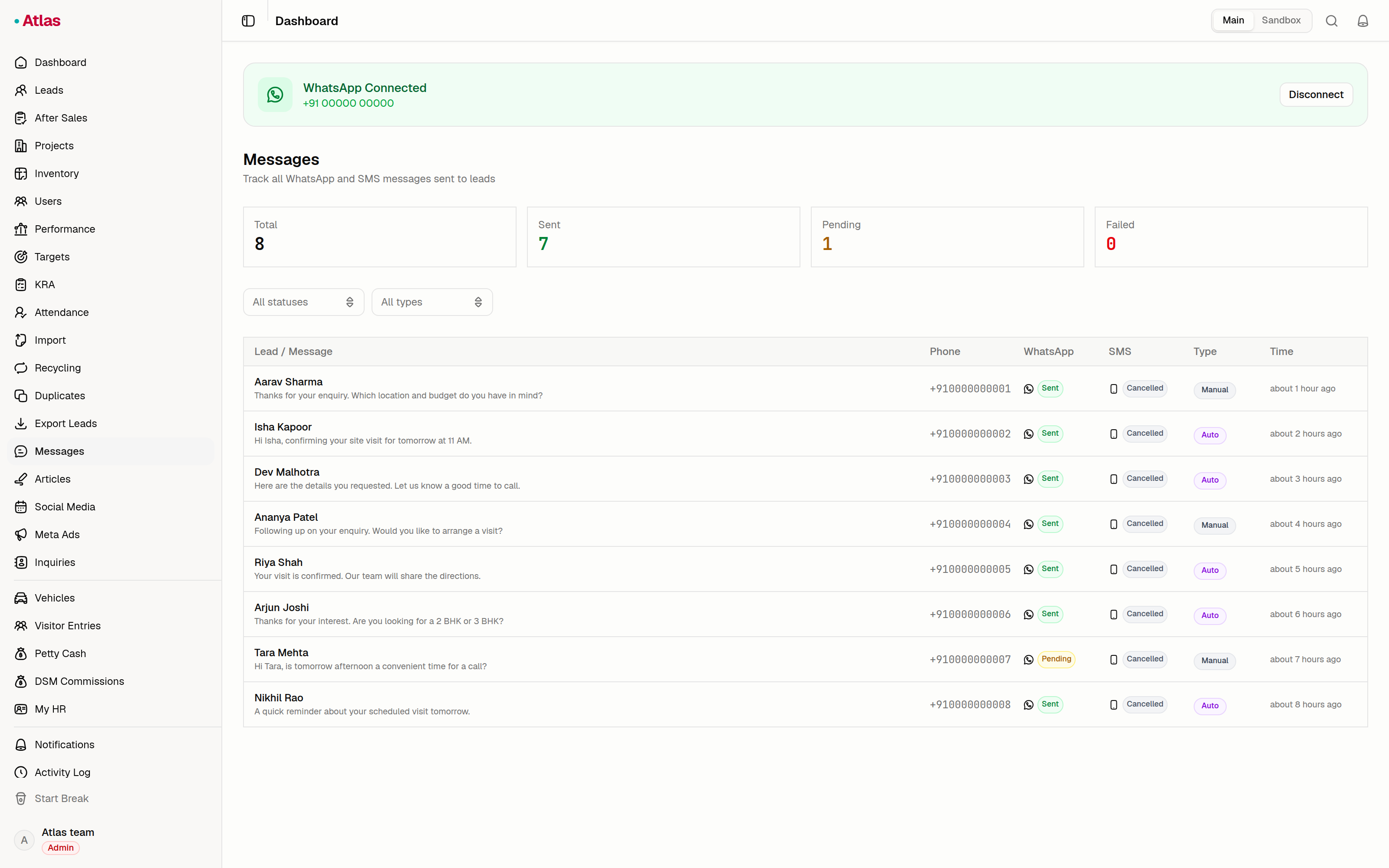Open Dashboard in the sidebar
1389x868 pixels.
point(111,62)
